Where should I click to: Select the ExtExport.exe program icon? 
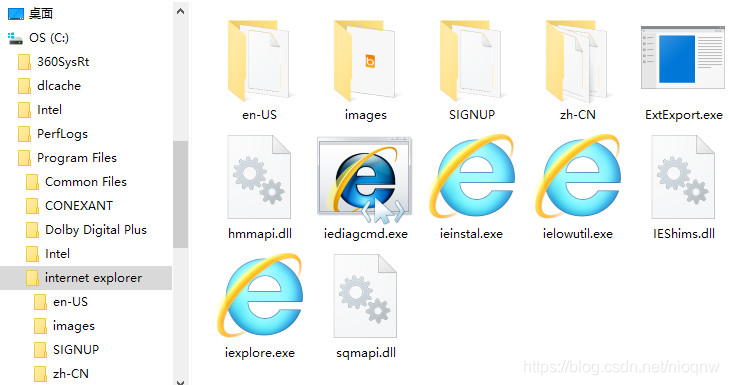[x=683, y=58]
